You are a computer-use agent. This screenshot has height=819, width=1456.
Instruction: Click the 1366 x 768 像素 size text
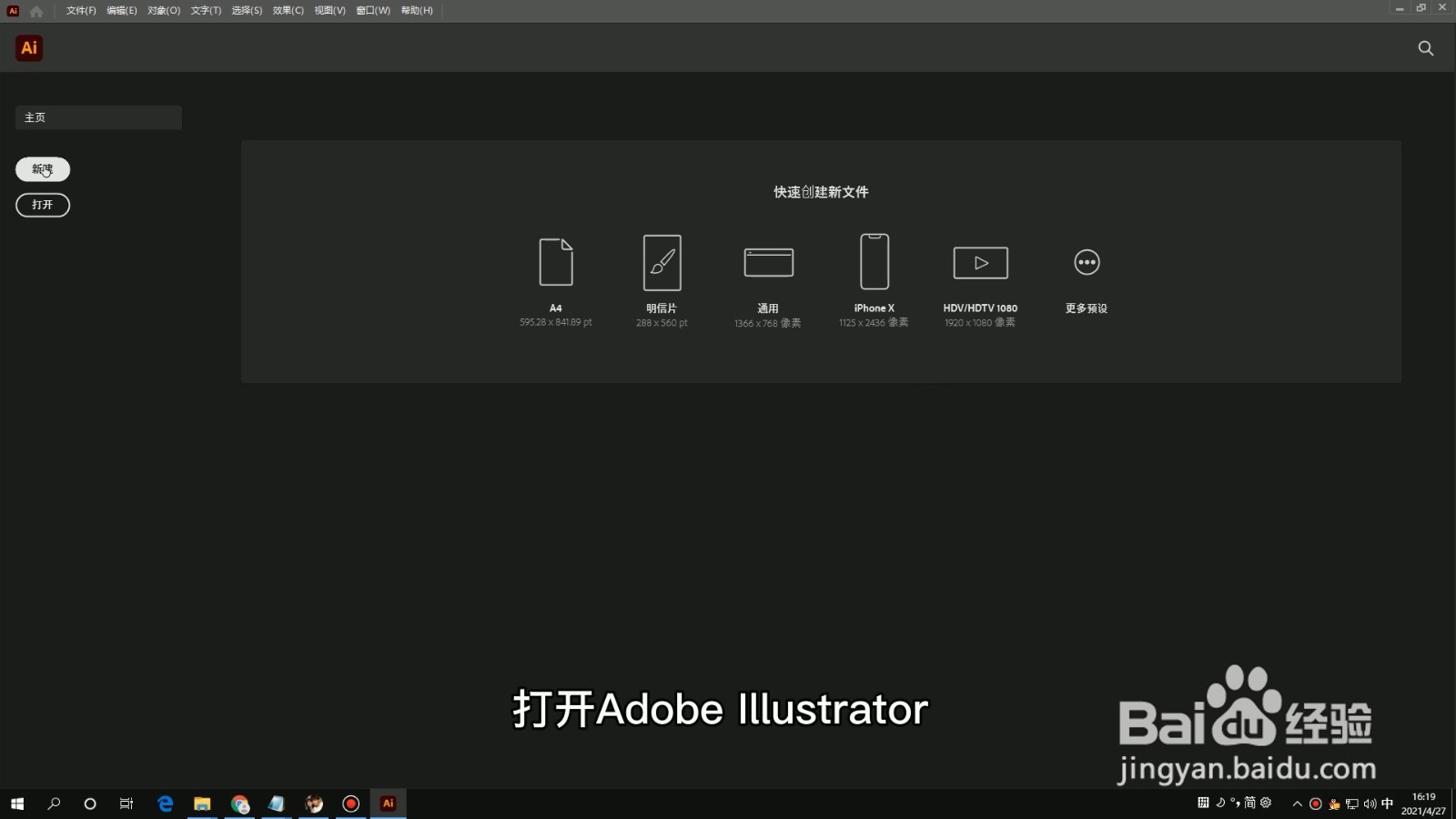(768, 323)
